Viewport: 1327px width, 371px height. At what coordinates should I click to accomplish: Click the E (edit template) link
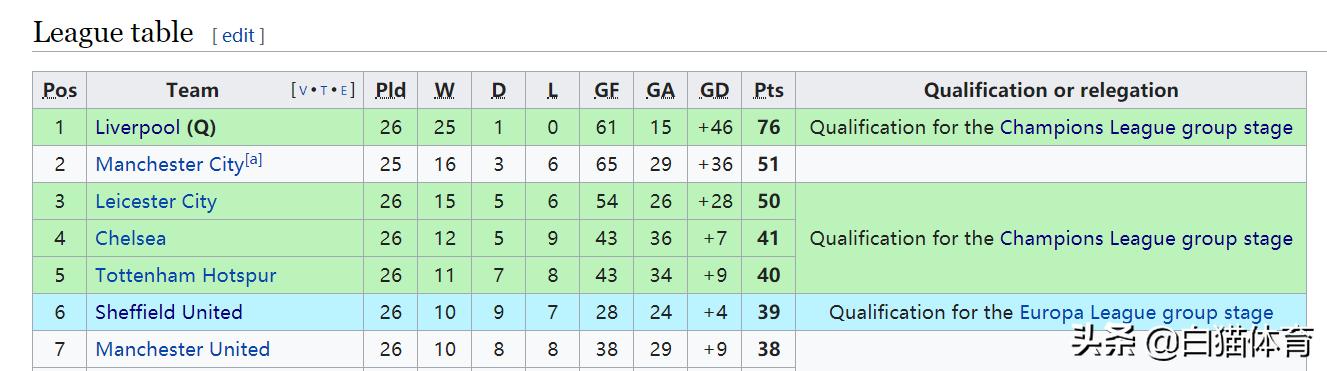coord(344,90)
